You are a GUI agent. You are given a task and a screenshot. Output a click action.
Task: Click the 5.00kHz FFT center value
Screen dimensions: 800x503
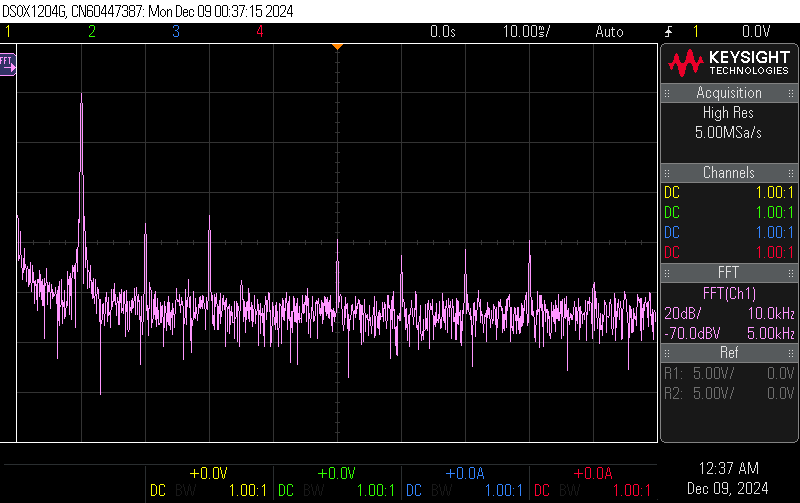[771, 334]
